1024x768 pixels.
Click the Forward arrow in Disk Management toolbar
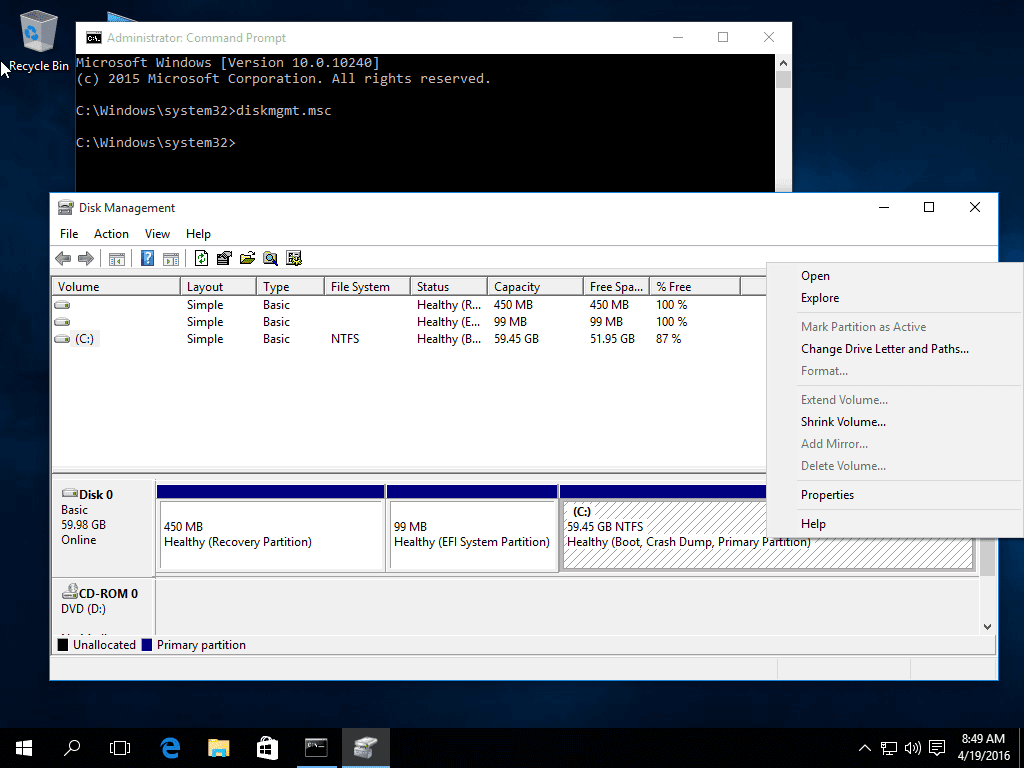[86, 259]
